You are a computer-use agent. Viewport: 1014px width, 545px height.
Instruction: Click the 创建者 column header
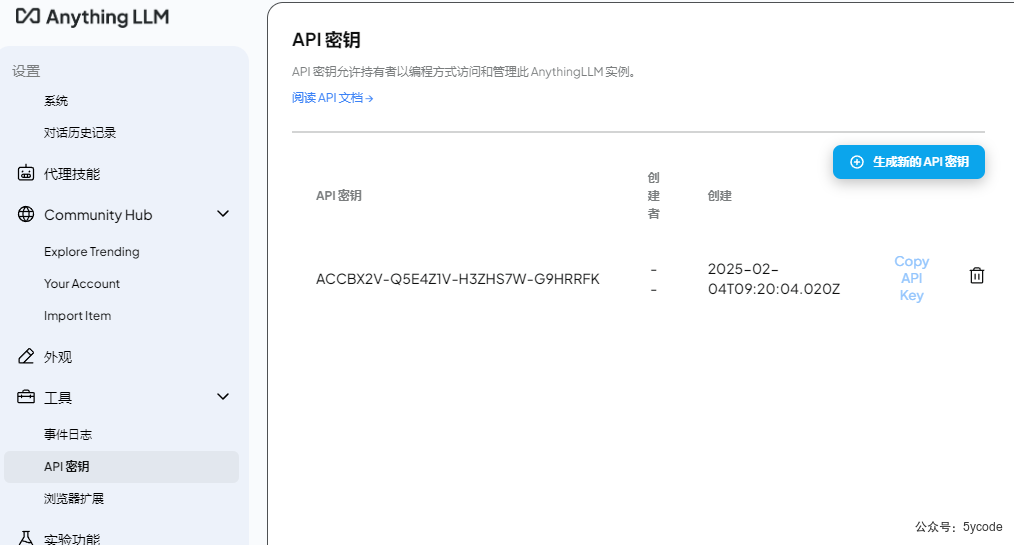pyautogui.click(x=654, y=195)
